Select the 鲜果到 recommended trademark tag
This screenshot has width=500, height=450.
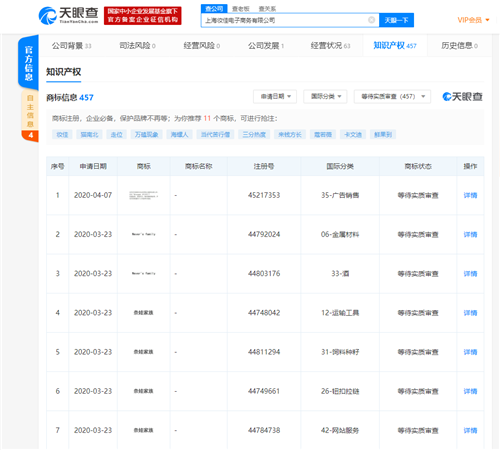(383, 134)
